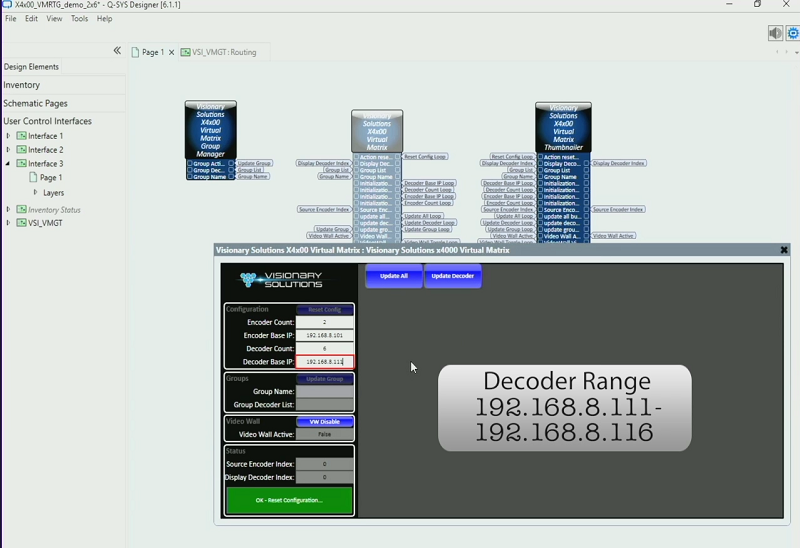
Task: Click the Encoder Base IP field
Action: point(324,335)
